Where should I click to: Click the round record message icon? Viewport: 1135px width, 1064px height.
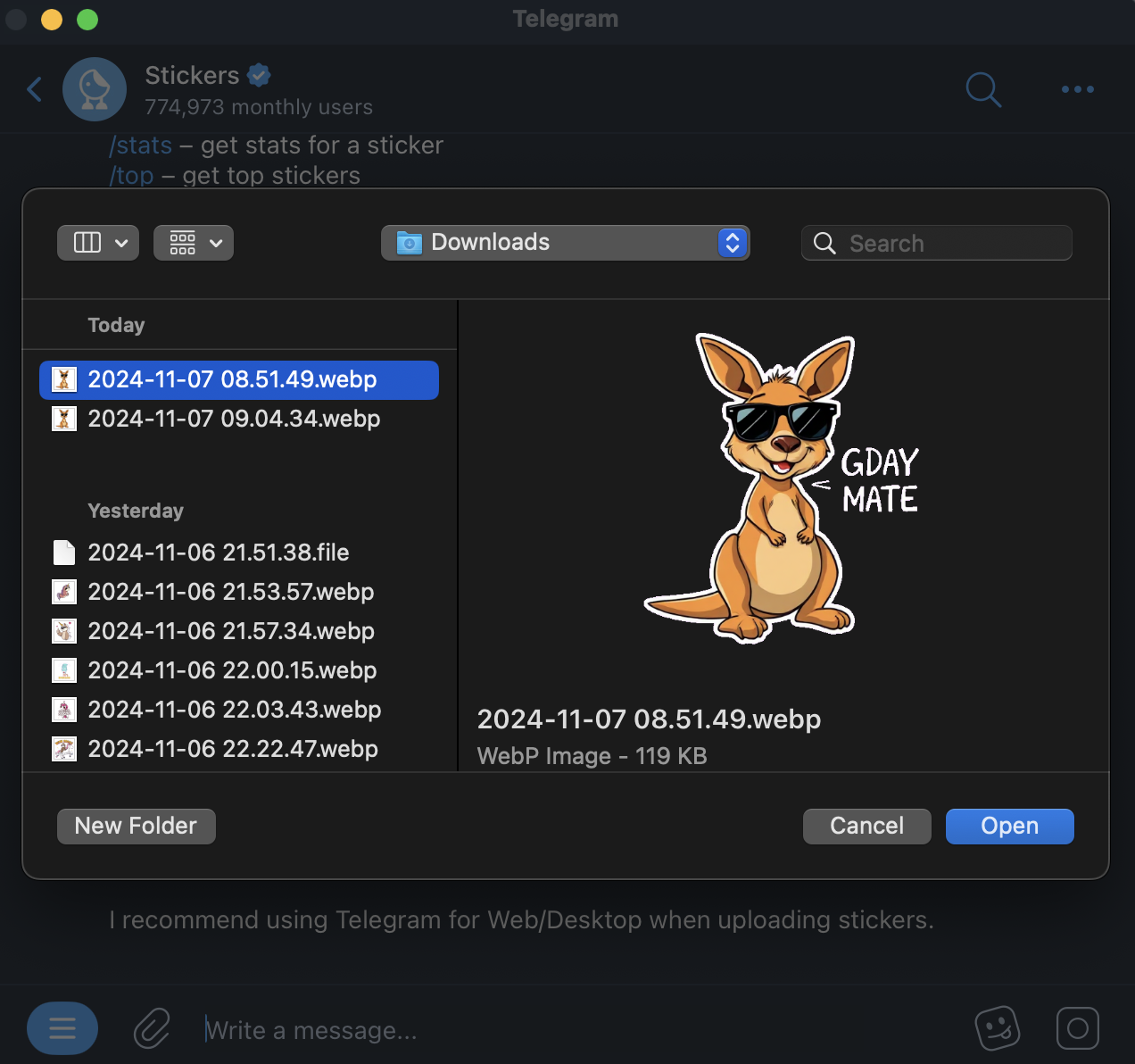[1077, 1028]
